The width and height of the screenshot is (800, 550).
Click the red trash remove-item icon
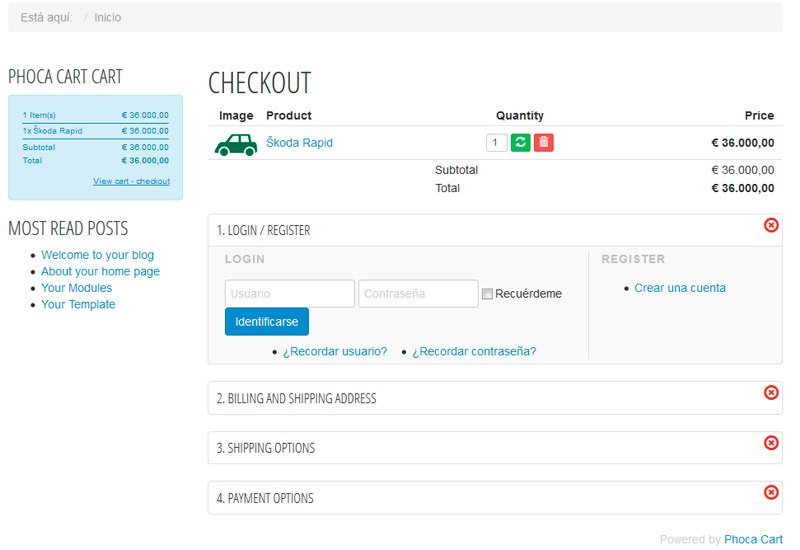544,142
